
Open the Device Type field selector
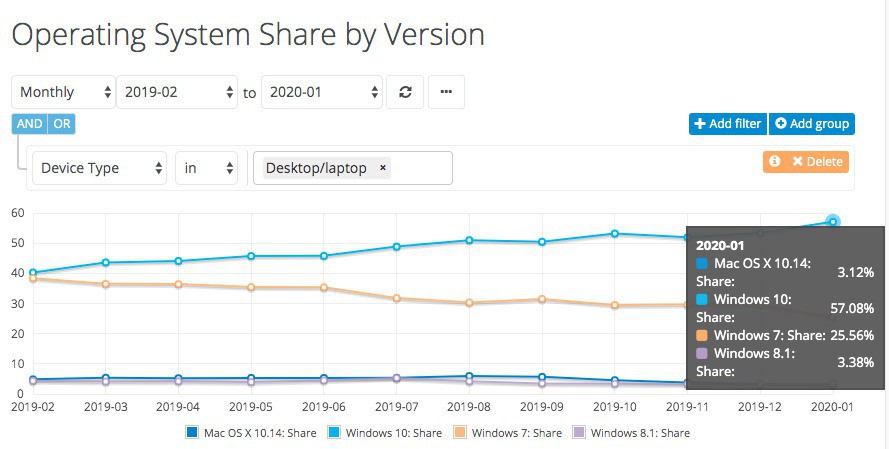click(100, 168)
